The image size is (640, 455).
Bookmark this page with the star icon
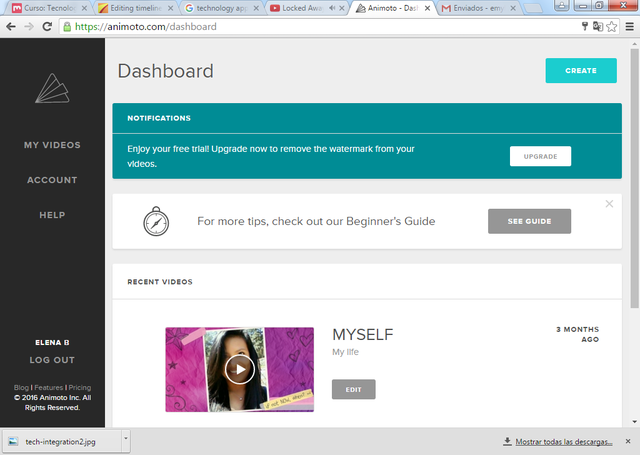tap(611, 27)
